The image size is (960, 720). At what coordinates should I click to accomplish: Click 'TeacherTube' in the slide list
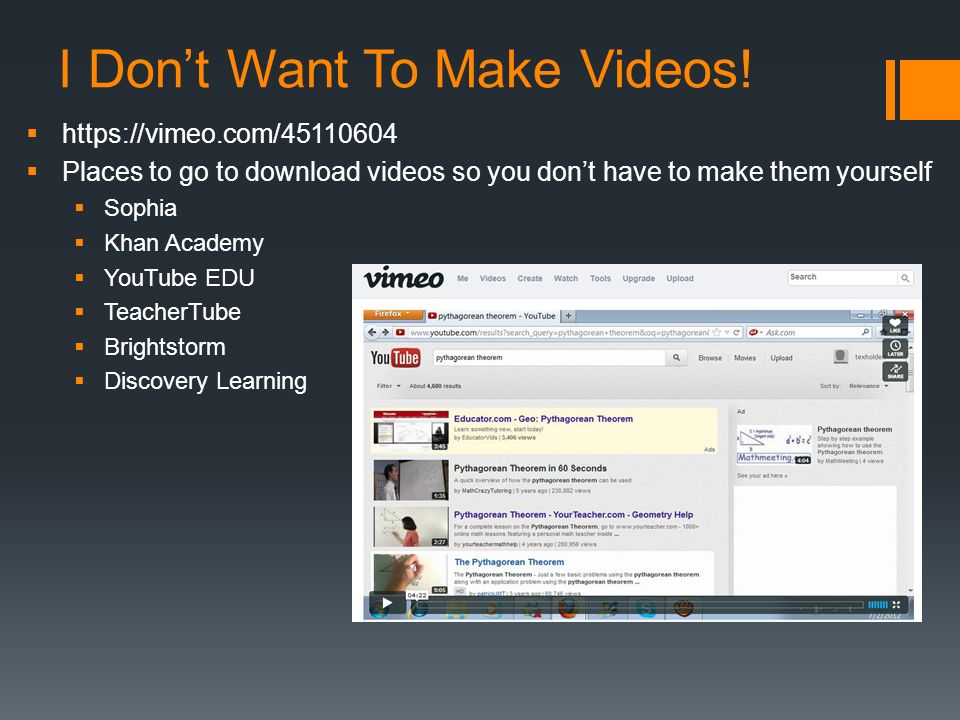click(x=172, y=312)
